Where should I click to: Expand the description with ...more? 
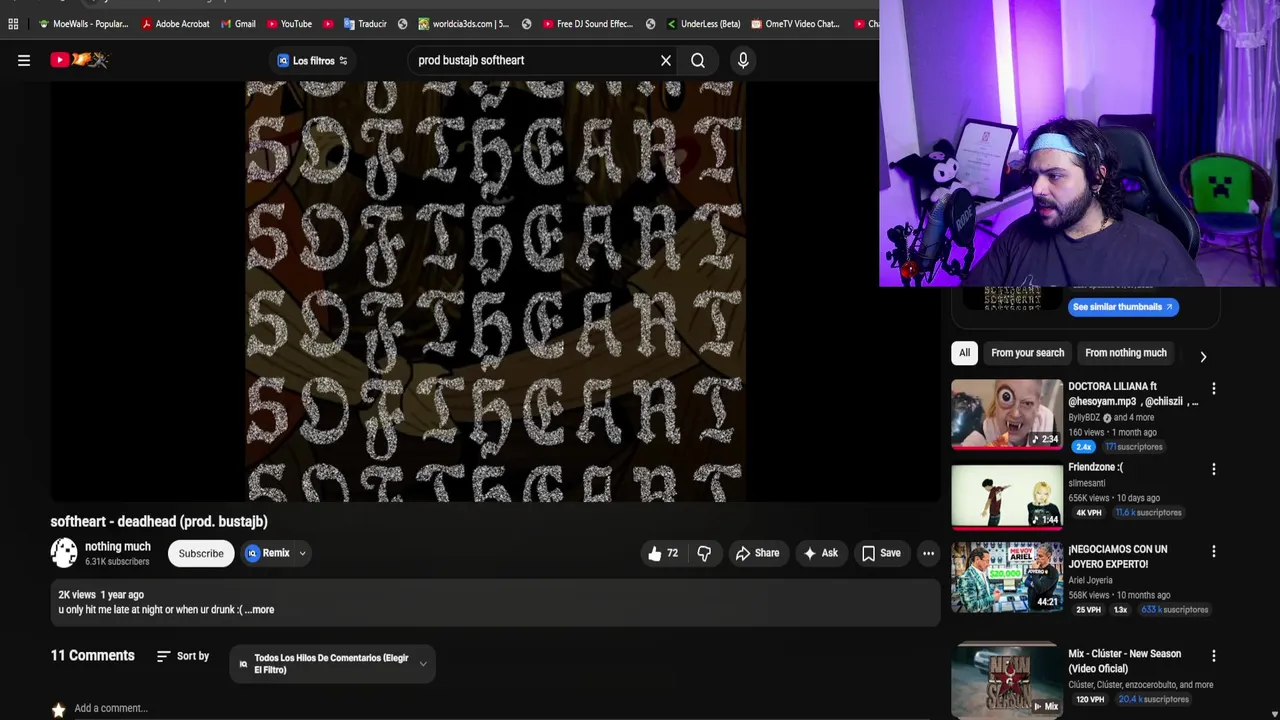pyautogui.click(x=259, y=610)
